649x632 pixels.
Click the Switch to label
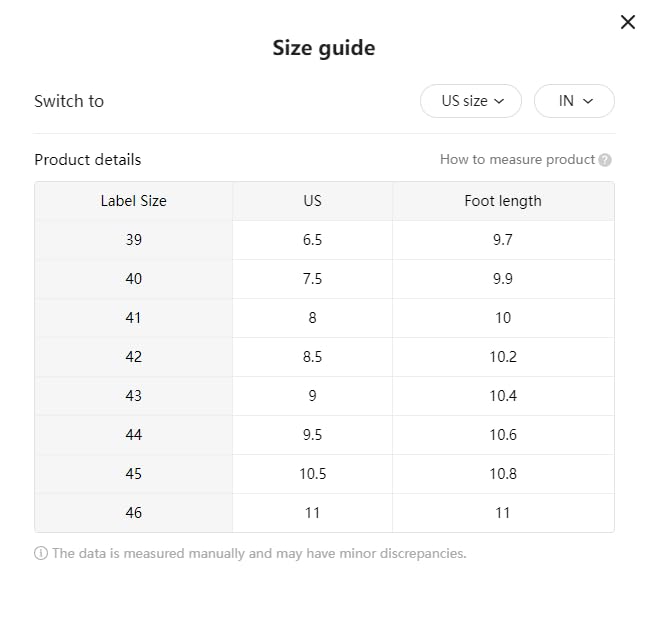[69, 101]
